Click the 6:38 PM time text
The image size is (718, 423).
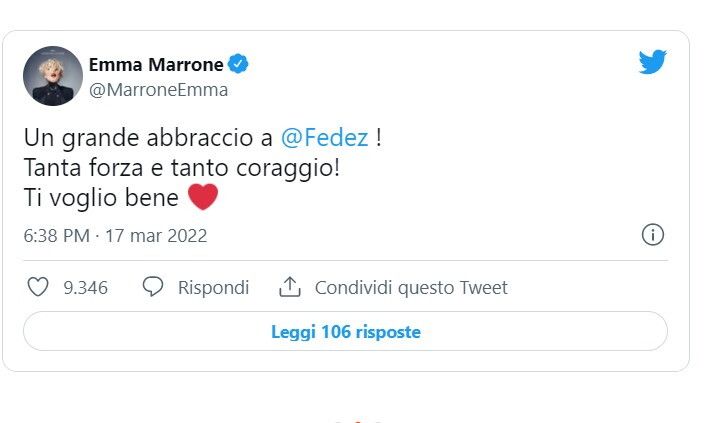pyautogui.click(x=55, y=236)
